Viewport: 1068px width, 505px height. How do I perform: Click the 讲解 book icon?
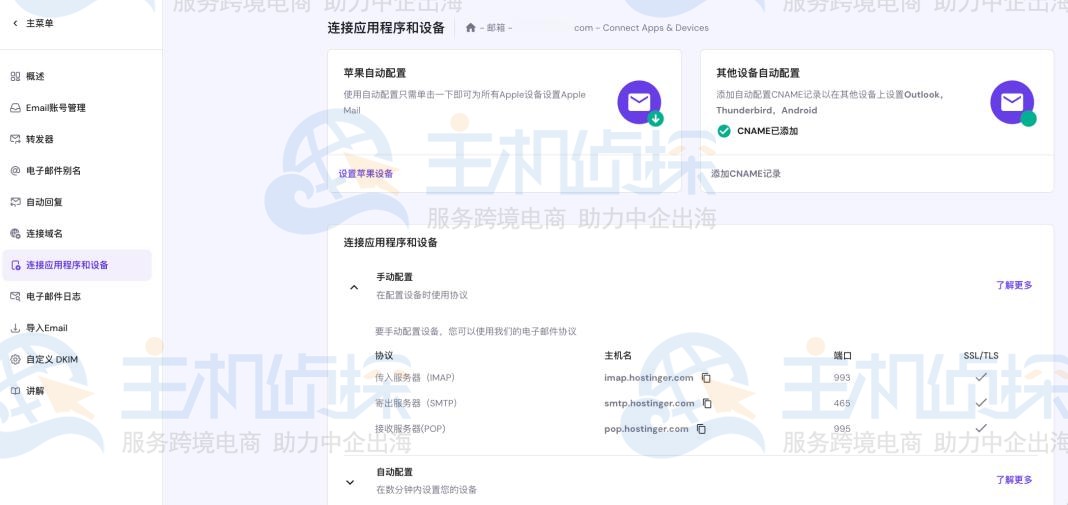pos(15,391)
